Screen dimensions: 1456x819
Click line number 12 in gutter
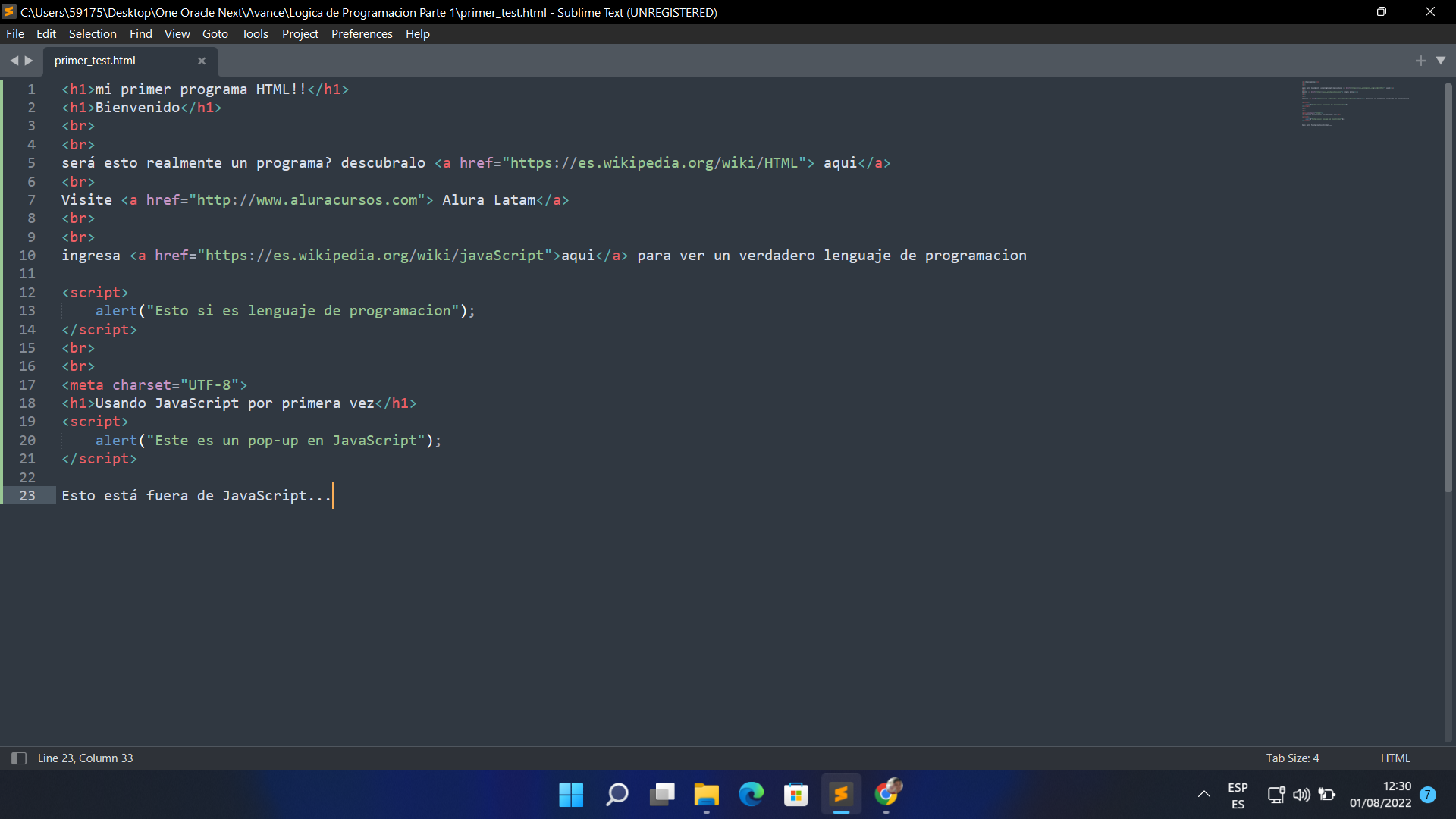[27, 293]
